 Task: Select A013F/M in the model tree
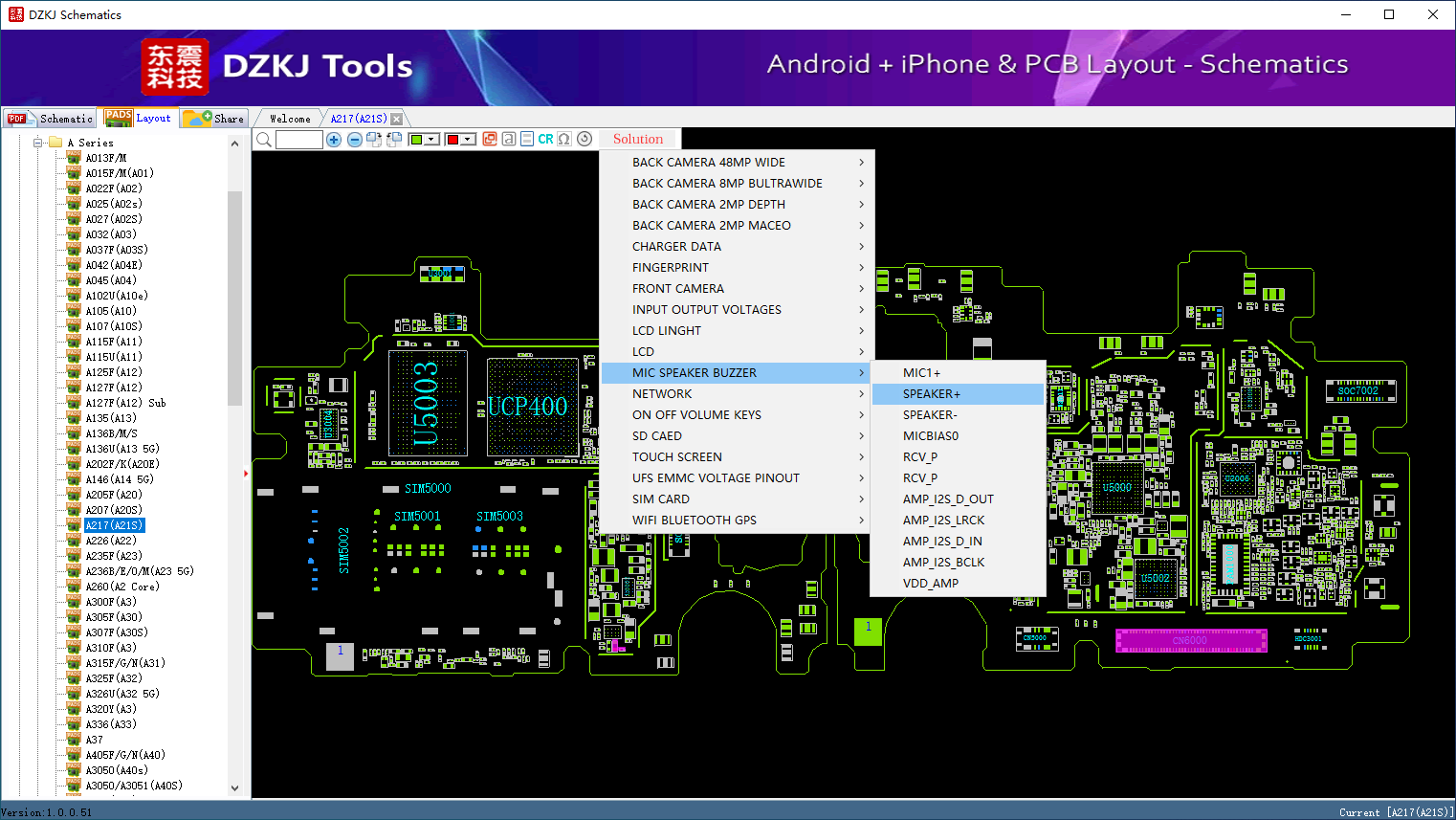click(106, 158)
